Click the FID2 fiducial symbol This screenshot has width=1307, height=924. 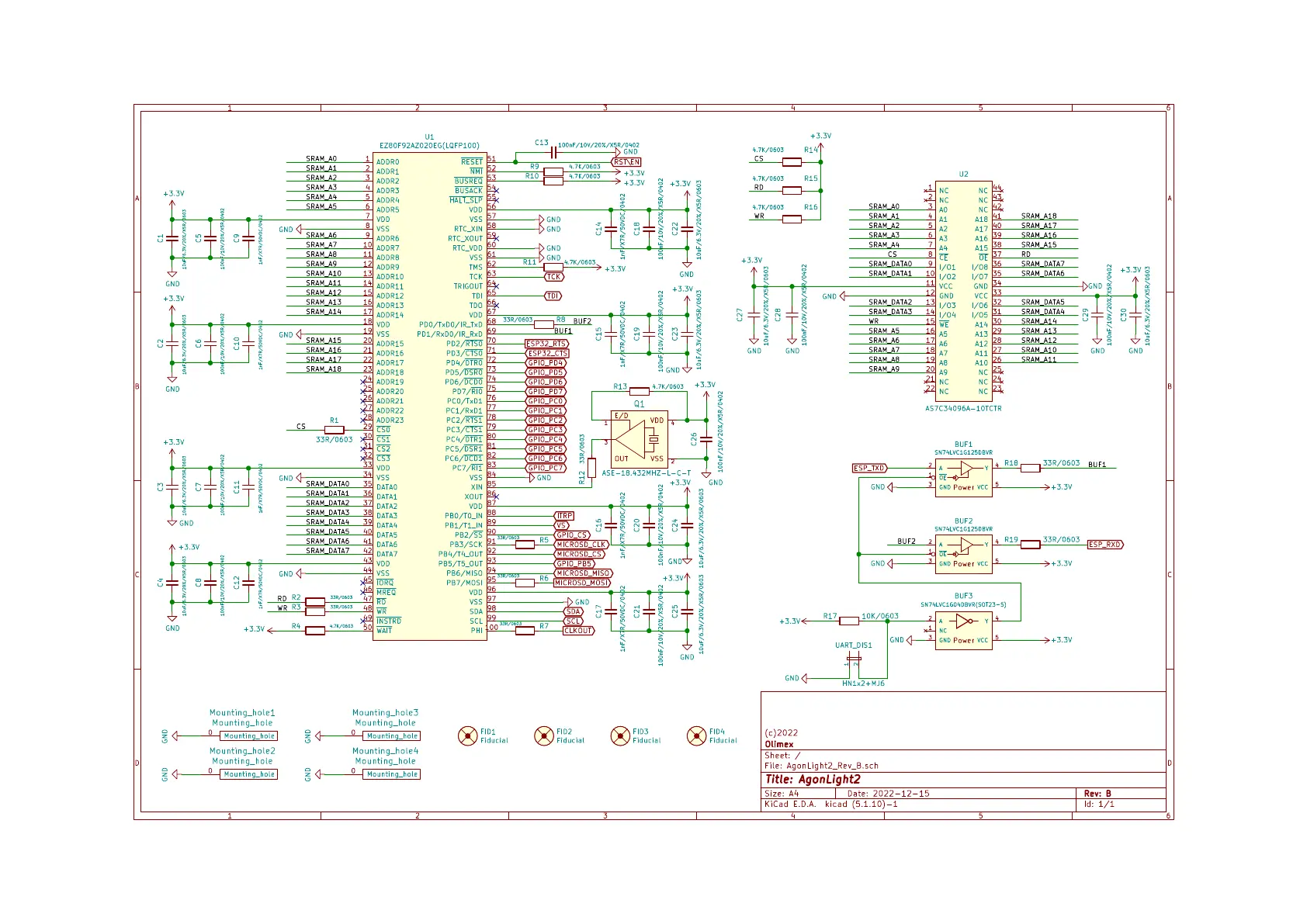[544, 735]
